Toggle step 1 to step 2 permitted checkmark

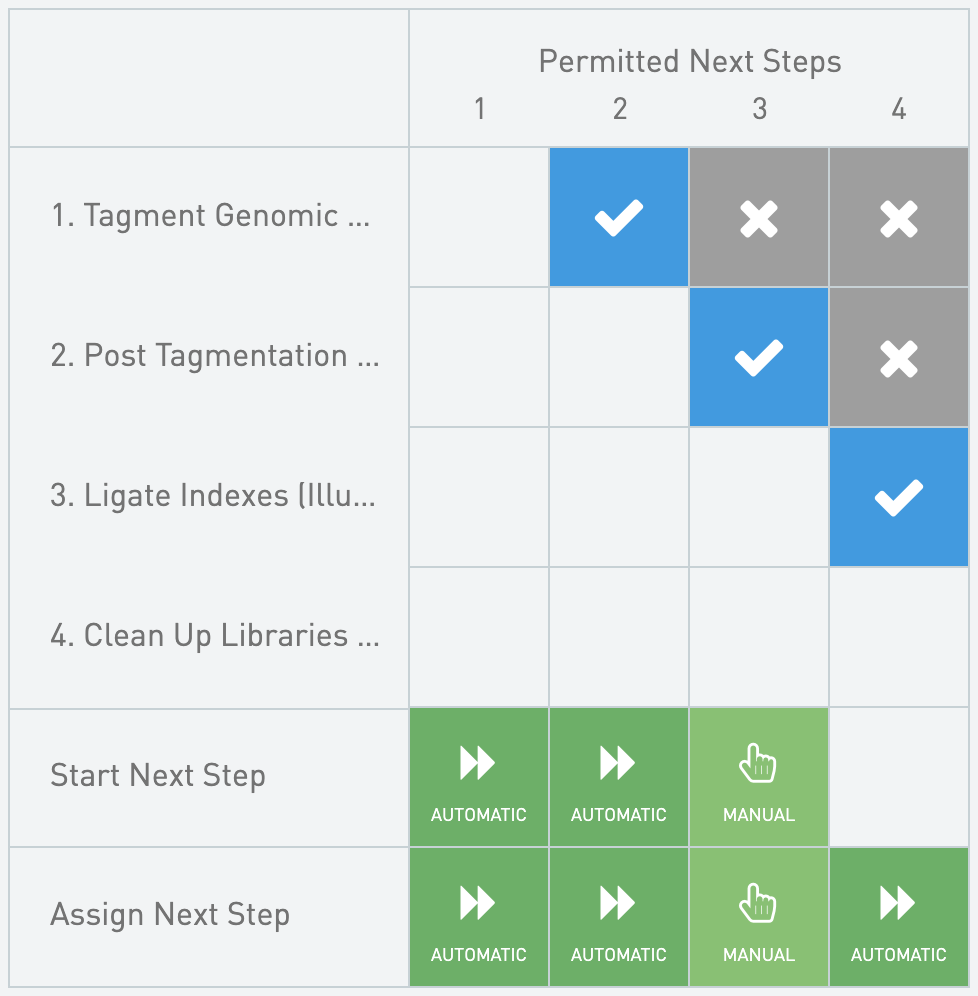(x=619, y=217)
